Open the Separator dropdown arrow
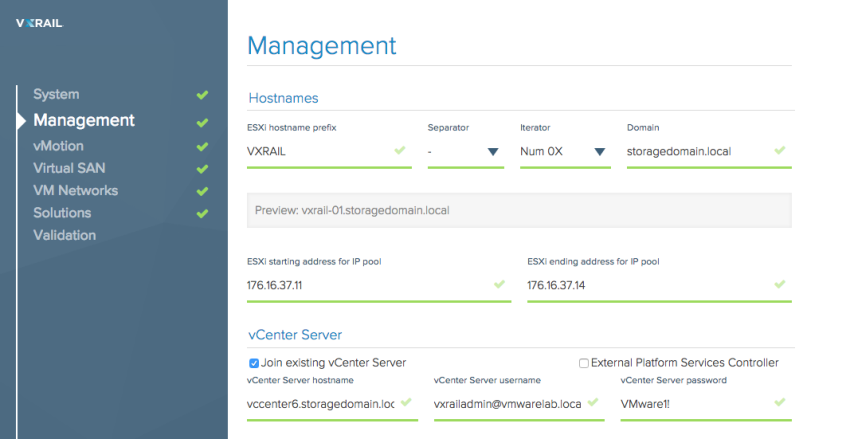850x439 pixels. [x=493, y=152]
